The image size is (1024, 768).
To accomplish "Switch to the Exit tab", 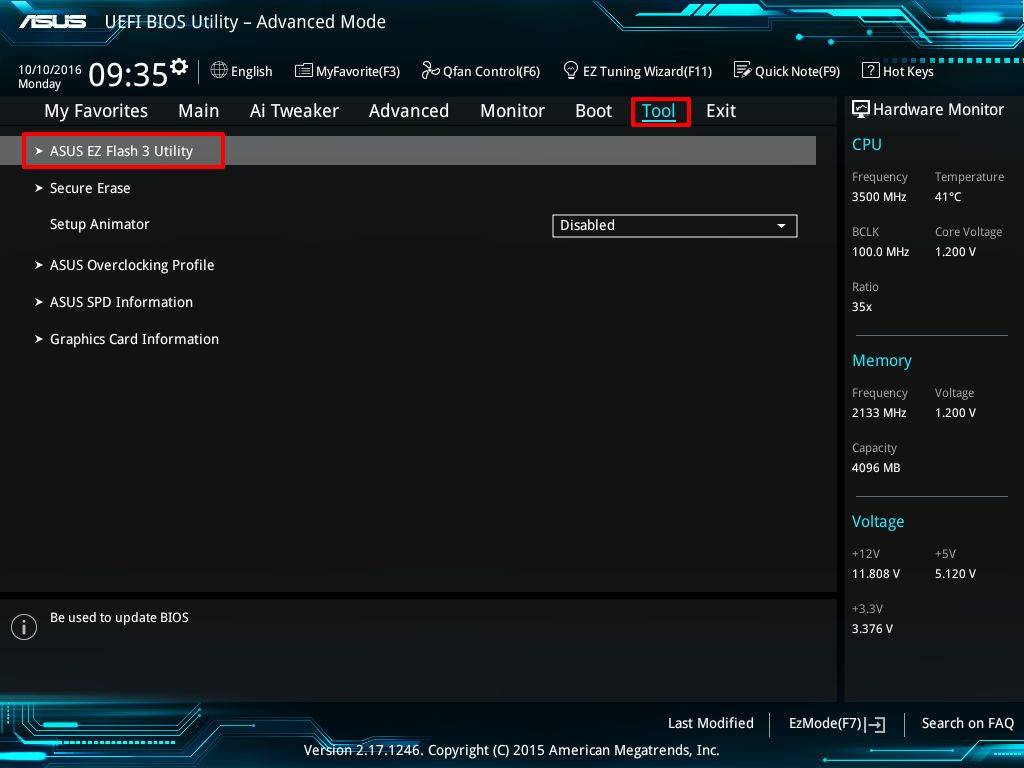I will click(721, 111).
